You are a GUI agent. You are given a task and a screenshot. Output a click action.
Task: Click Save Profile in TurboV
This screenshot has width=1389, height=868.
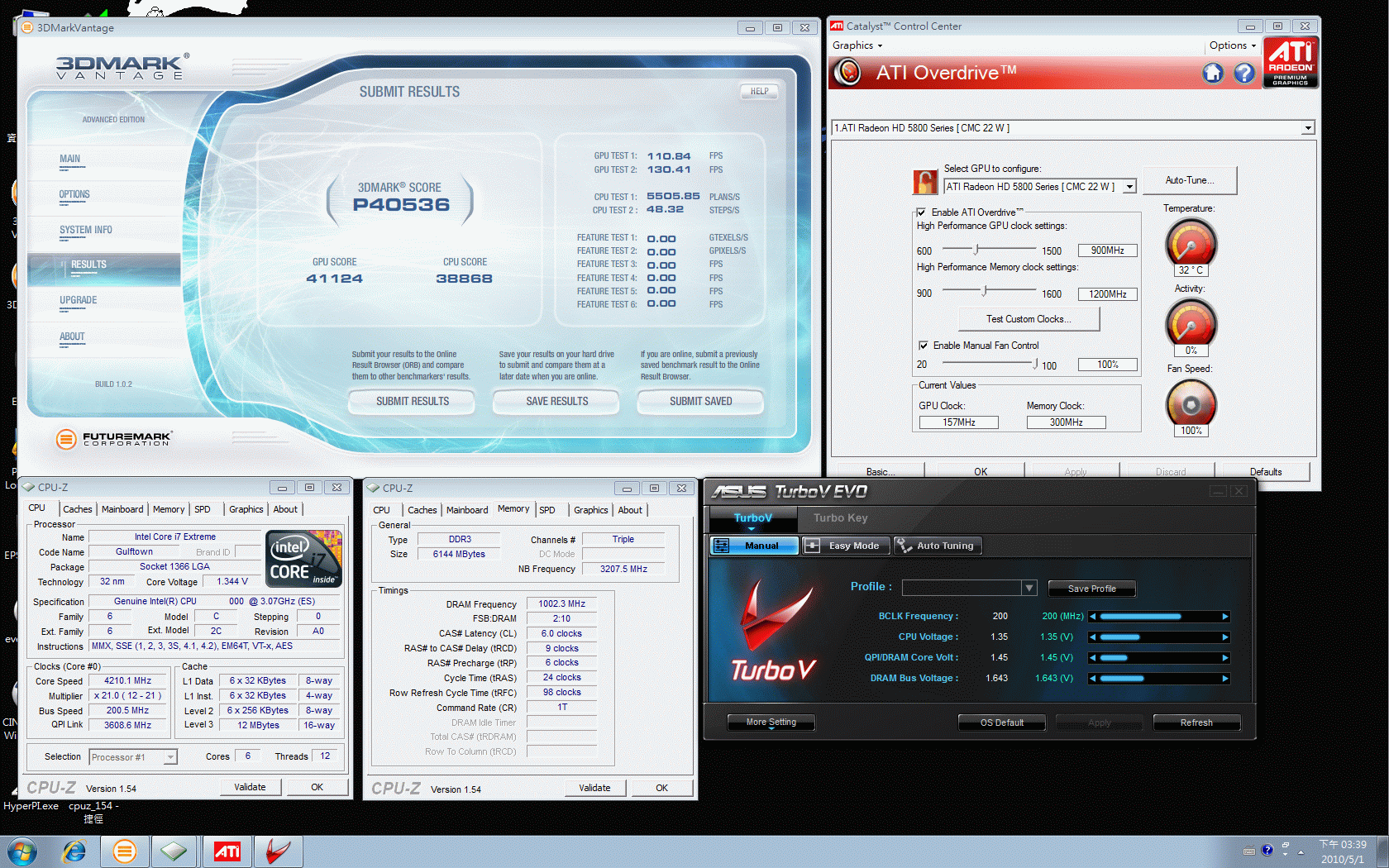(1091, 589)
